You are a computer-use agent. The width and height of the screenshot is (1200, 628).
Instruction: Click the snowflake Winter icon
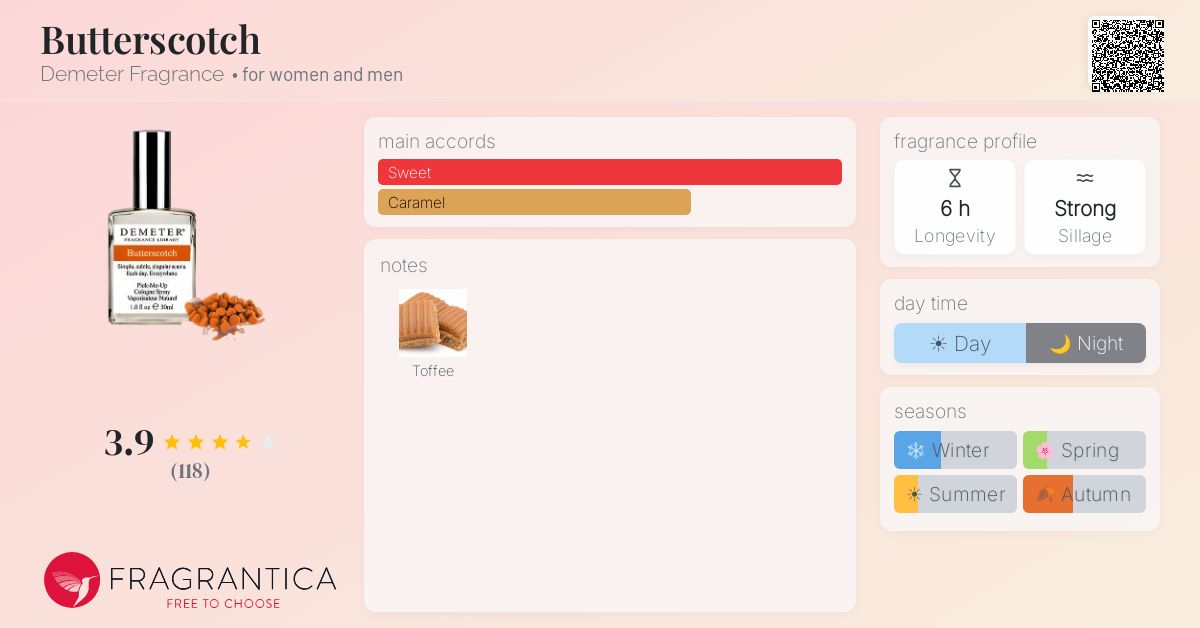point(915,450)
